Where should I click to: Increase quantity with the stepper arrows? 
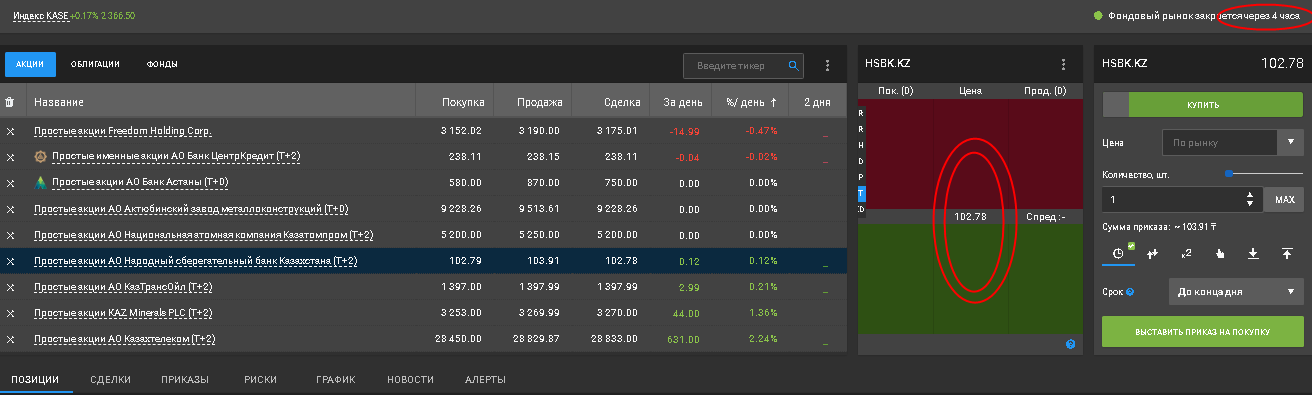[1249, 194]
